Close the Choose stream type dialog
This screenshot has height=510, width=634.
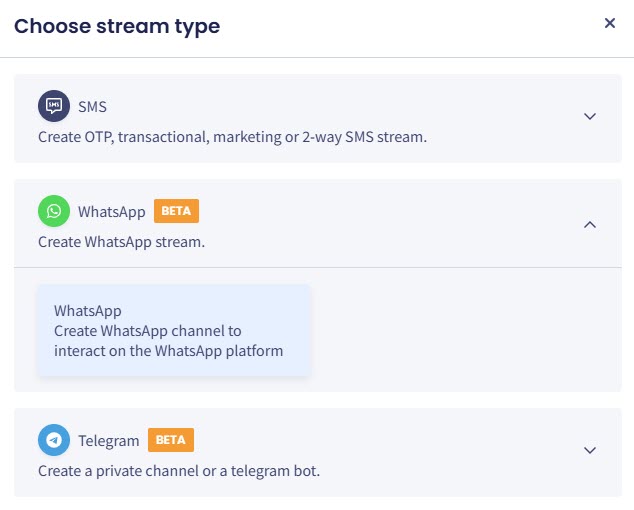[x=610, y=23]
